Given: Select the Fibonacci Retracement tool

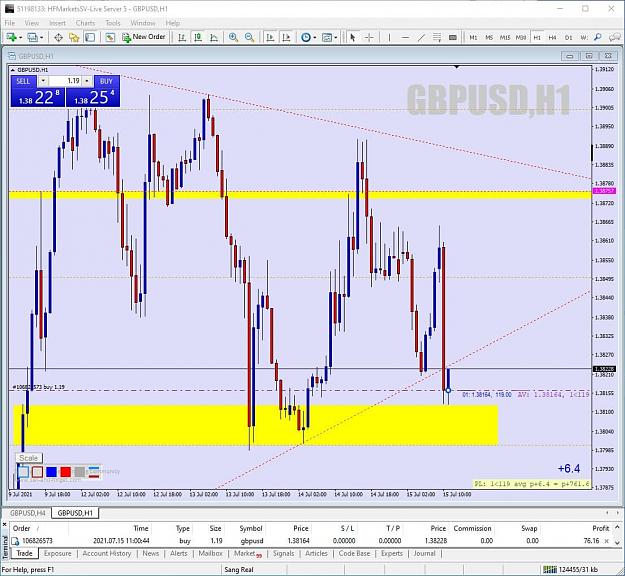Looking at the screenshot, I should (x=437, y=37).
